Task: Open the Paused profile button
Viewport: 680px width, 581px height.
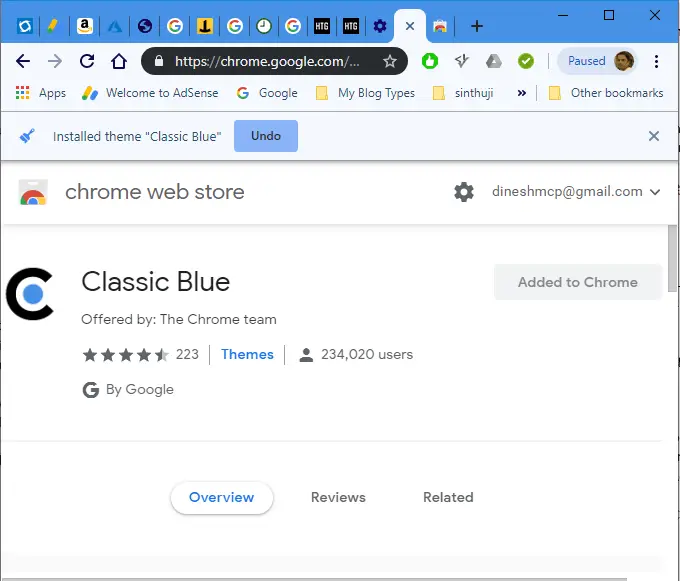Action: (x=597, y=61)
